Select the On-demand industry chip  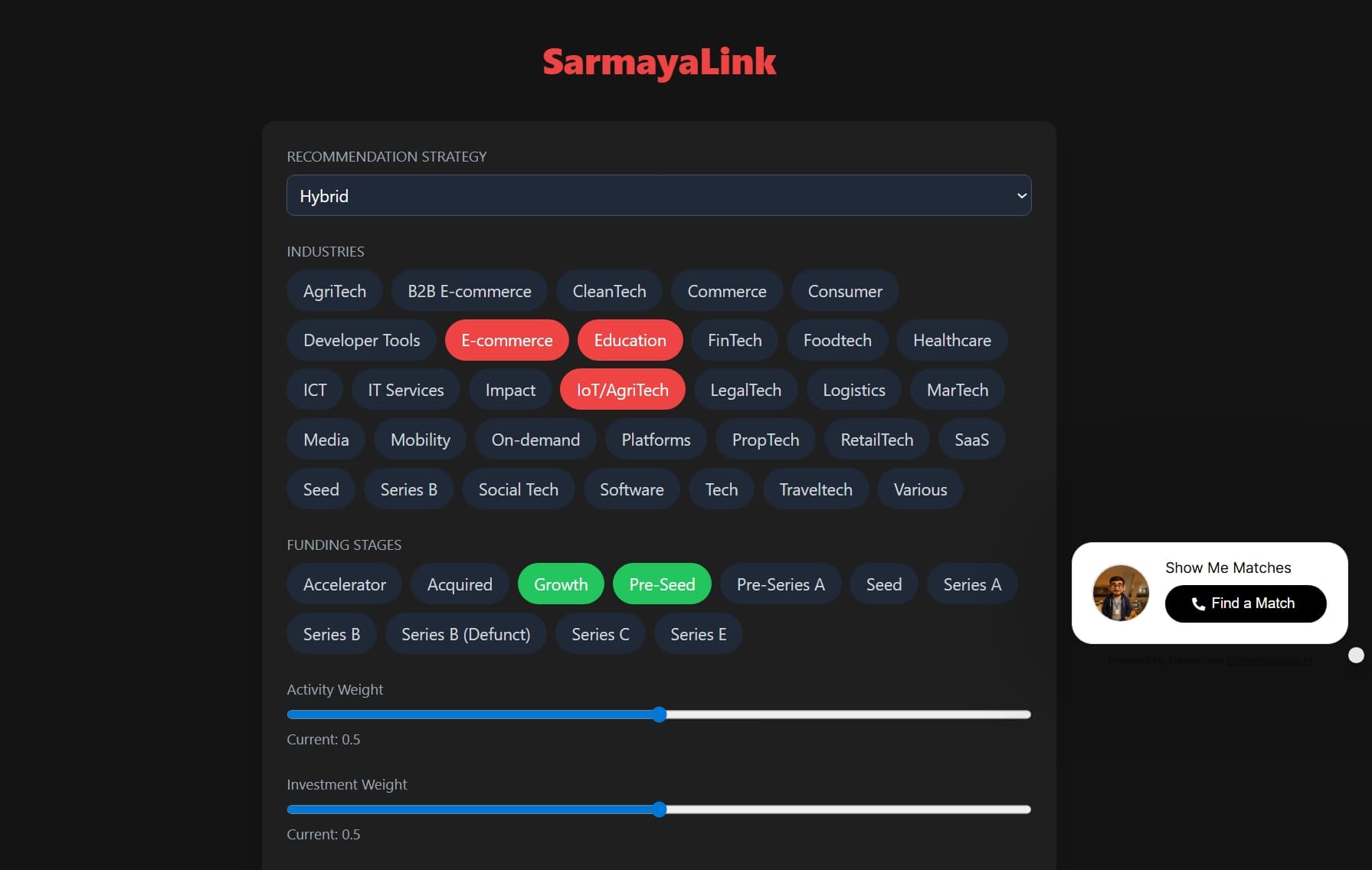pyautogui.click(x=535, y=440)
